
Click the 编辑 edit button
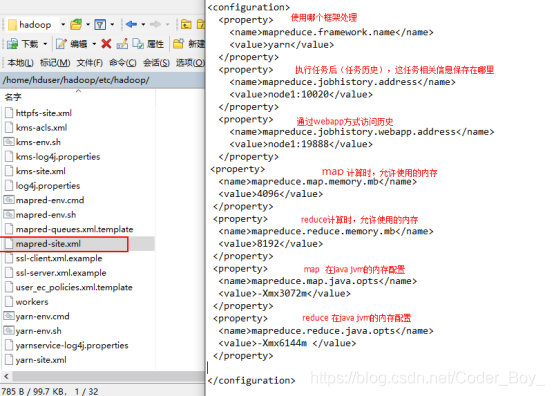point(71,44)
